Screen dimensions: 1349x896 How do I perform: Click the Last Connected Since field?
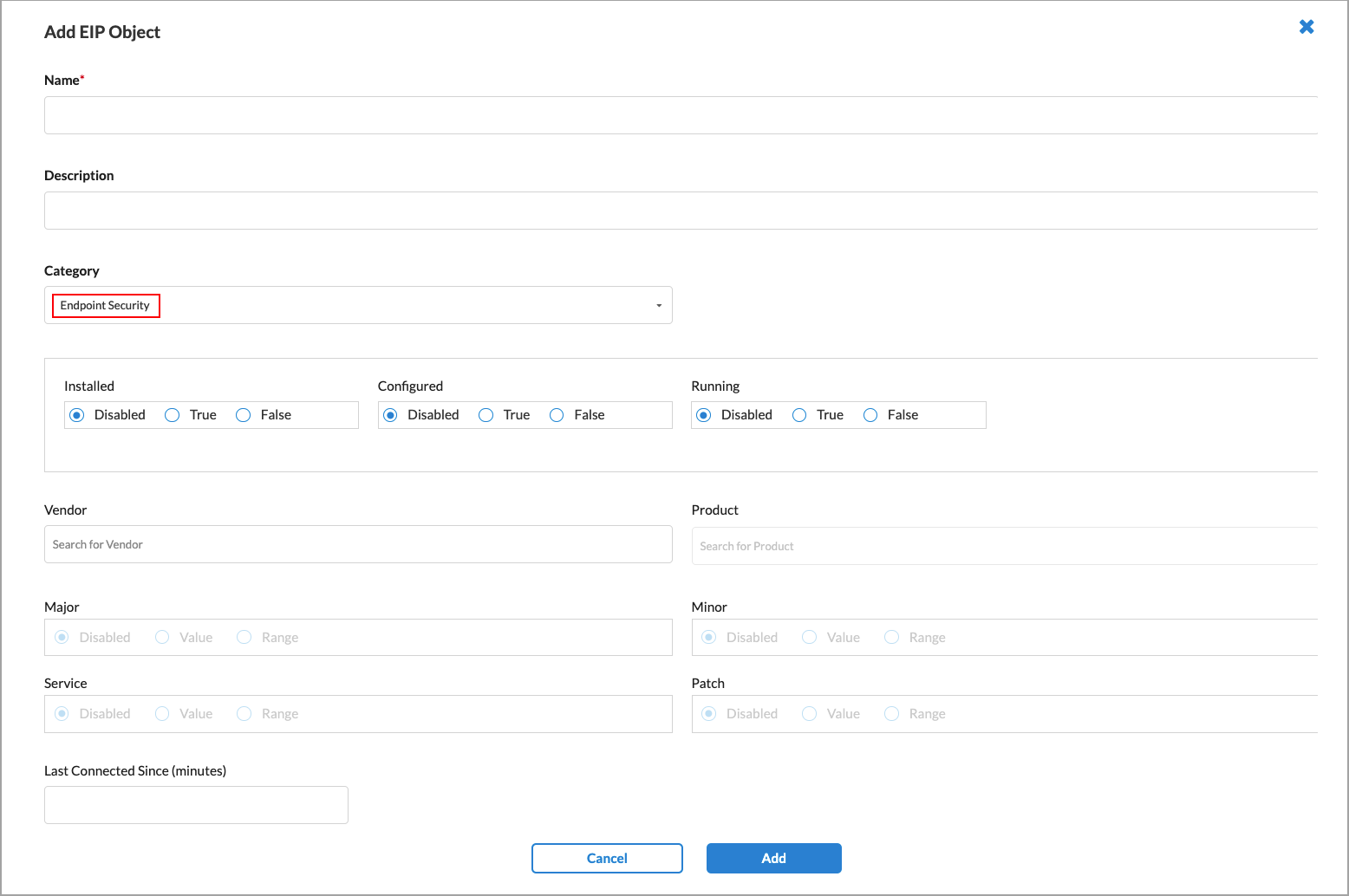pos(195,804)
